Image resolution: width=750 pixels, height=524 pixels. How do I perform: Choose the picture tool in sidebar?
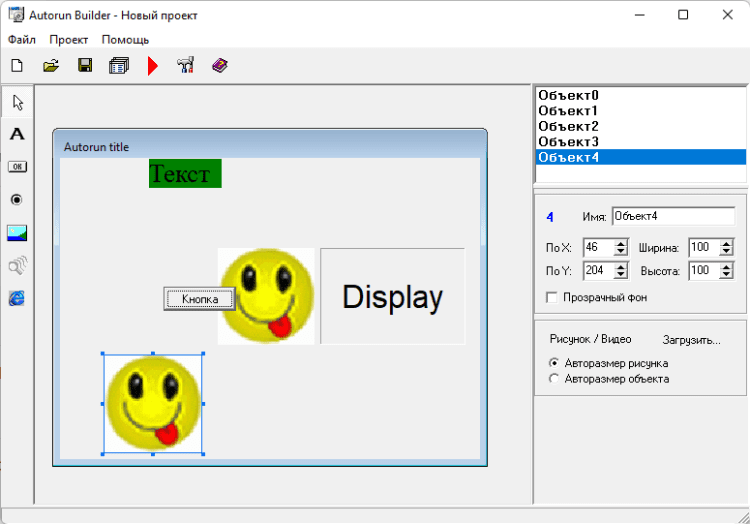coord(17,233)
